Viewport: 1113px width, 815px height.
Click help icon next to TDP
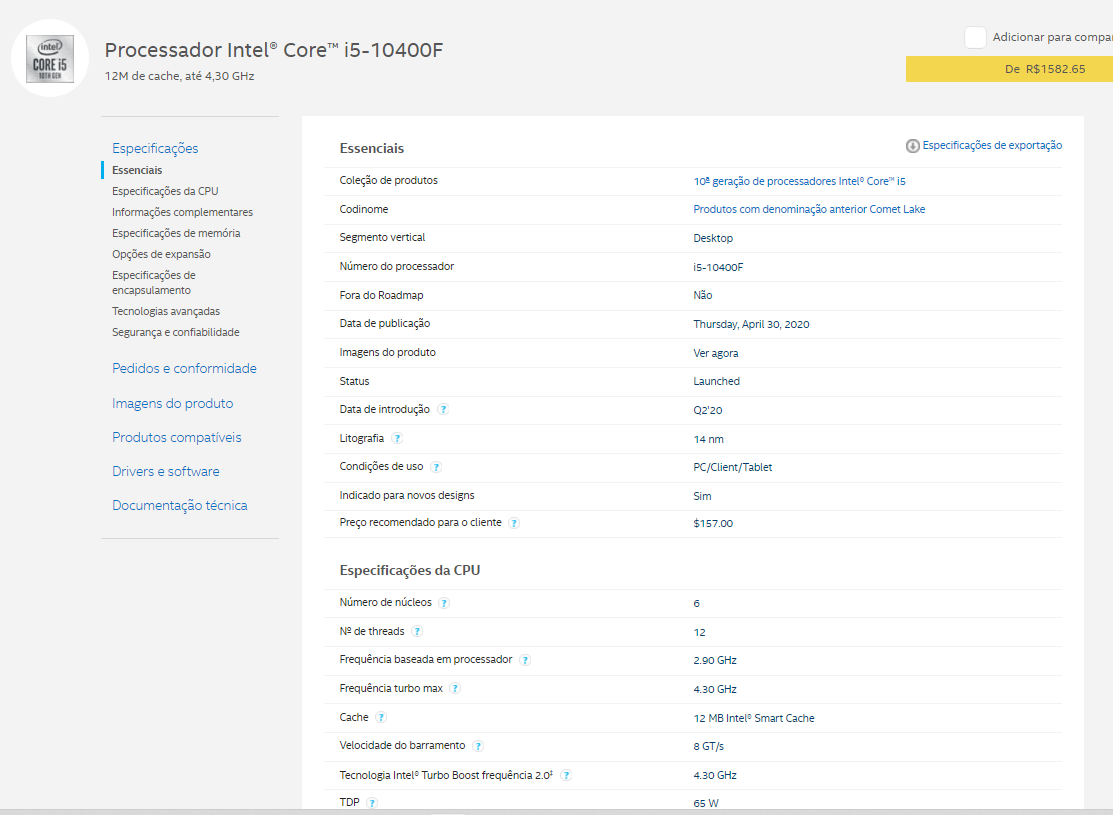pyautogui.click(x=373, y=803)
